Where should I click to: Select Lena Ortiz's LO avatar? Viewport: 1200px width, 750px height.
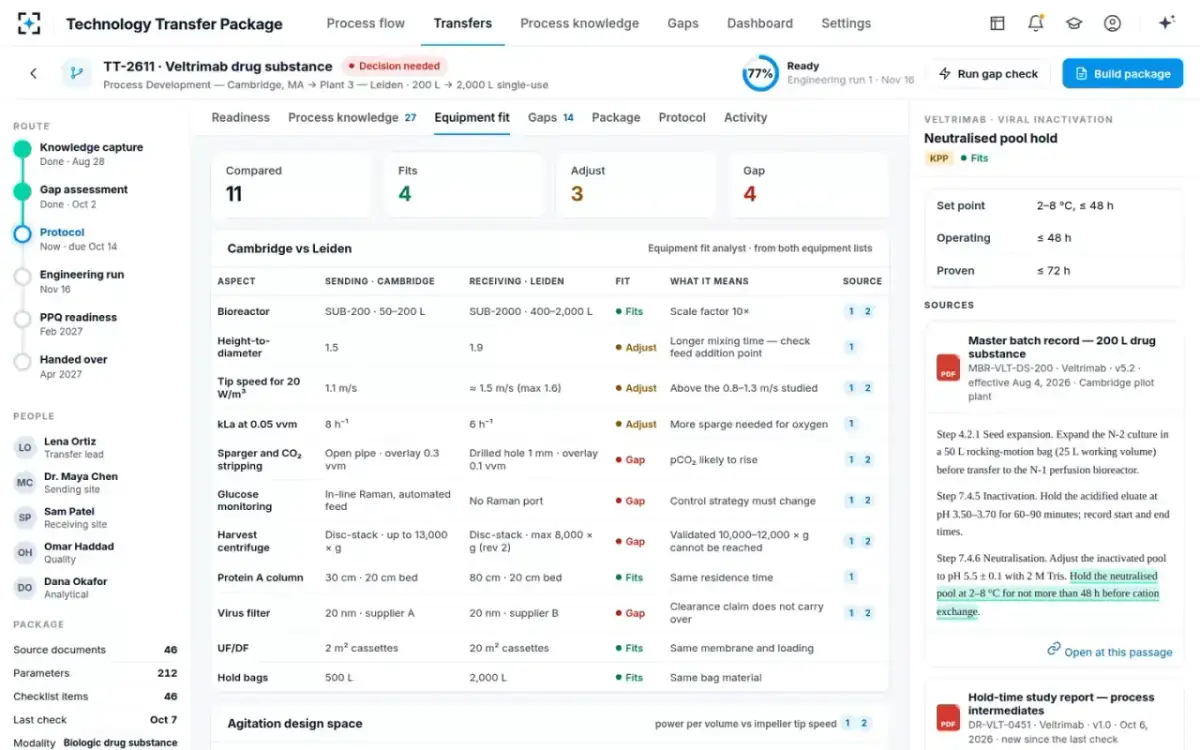tap(25, 448)
